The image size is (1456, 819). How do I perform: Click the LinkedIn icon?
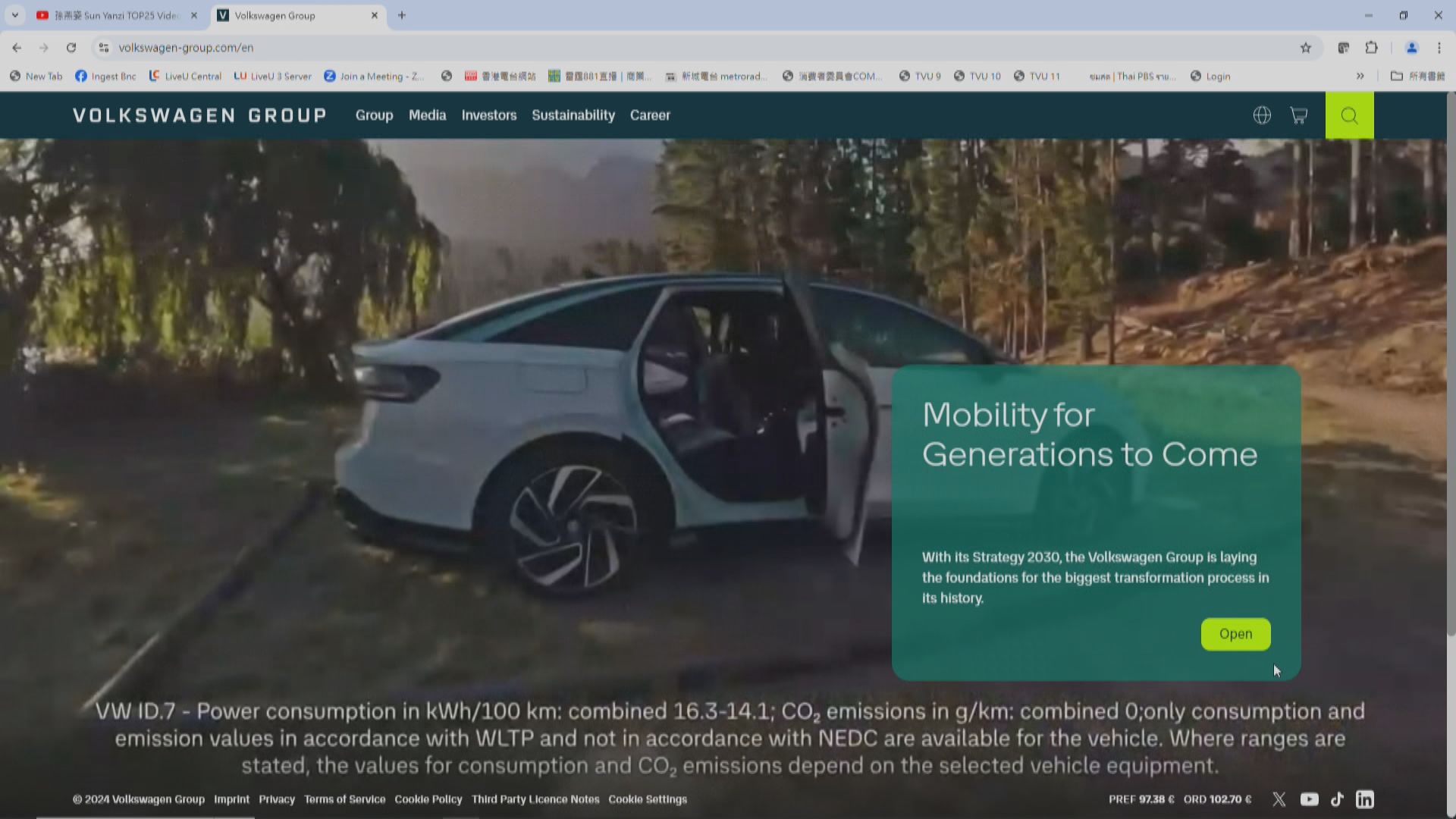point(1365,799)
